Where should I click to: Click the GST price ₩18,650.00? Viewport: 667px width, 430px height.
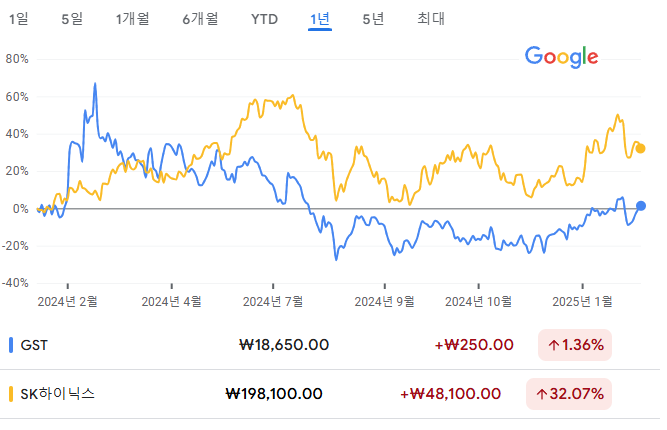click(x=284, y=346)
